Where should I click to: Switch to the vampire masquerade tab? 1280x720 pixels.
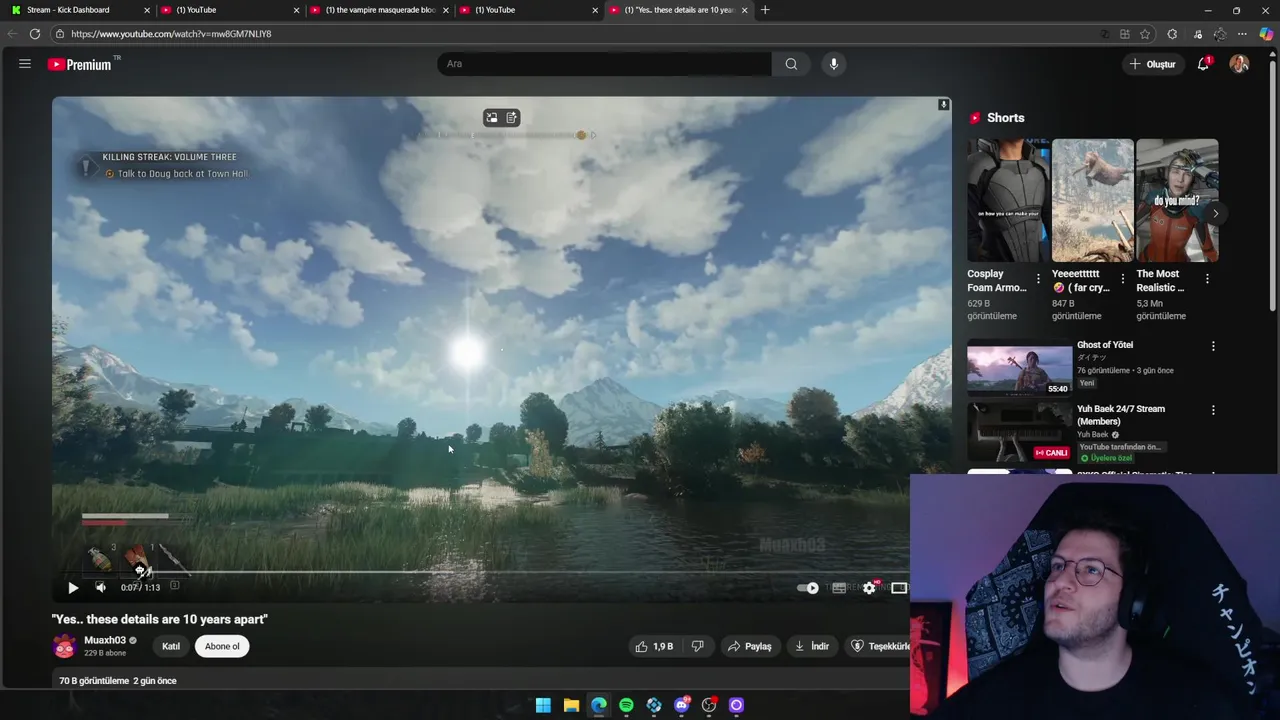(x=378, y=10)
